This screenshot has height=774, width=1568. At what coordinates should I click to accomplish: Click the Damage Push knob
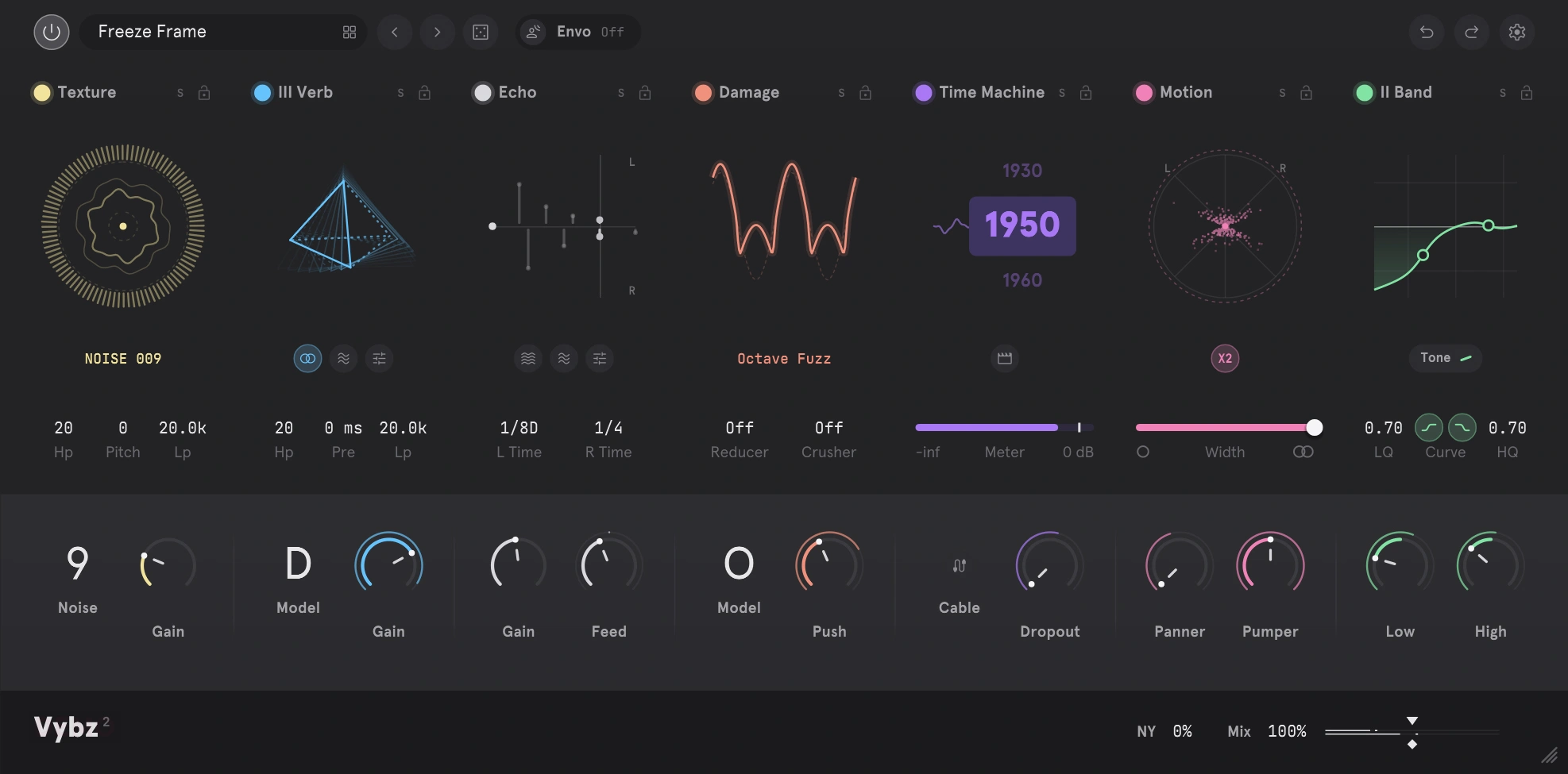(829, 565)
